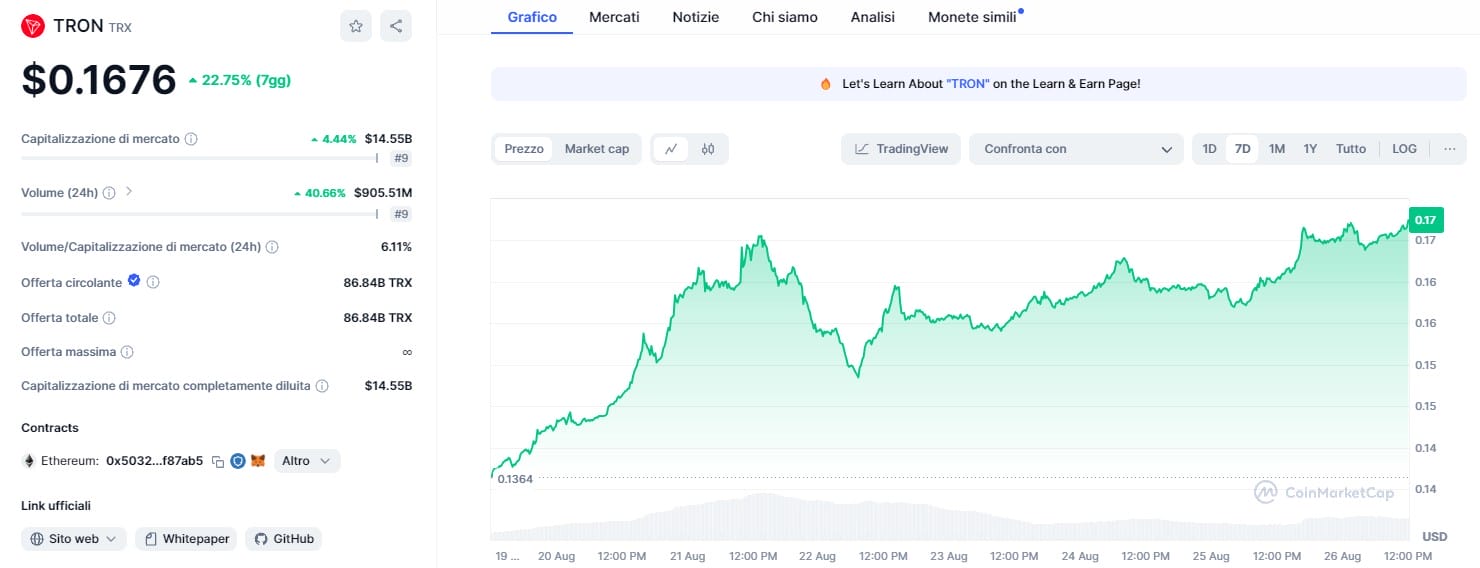The image size is (1480, 568).
Task: Open the TradingView chart button
Action: (x=901, y=149)
